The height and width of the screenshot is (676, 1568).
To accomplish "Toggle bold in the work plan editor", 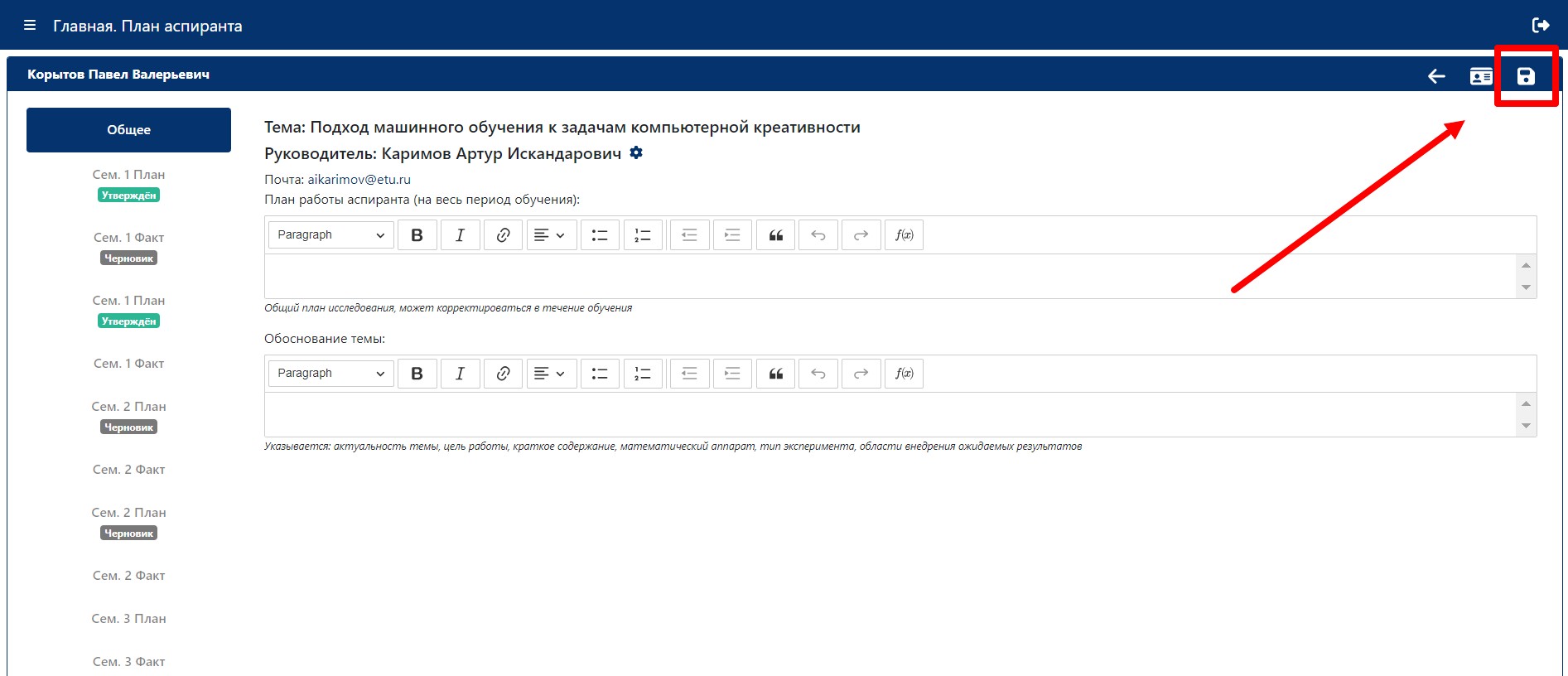I will (x=417, y=235).
